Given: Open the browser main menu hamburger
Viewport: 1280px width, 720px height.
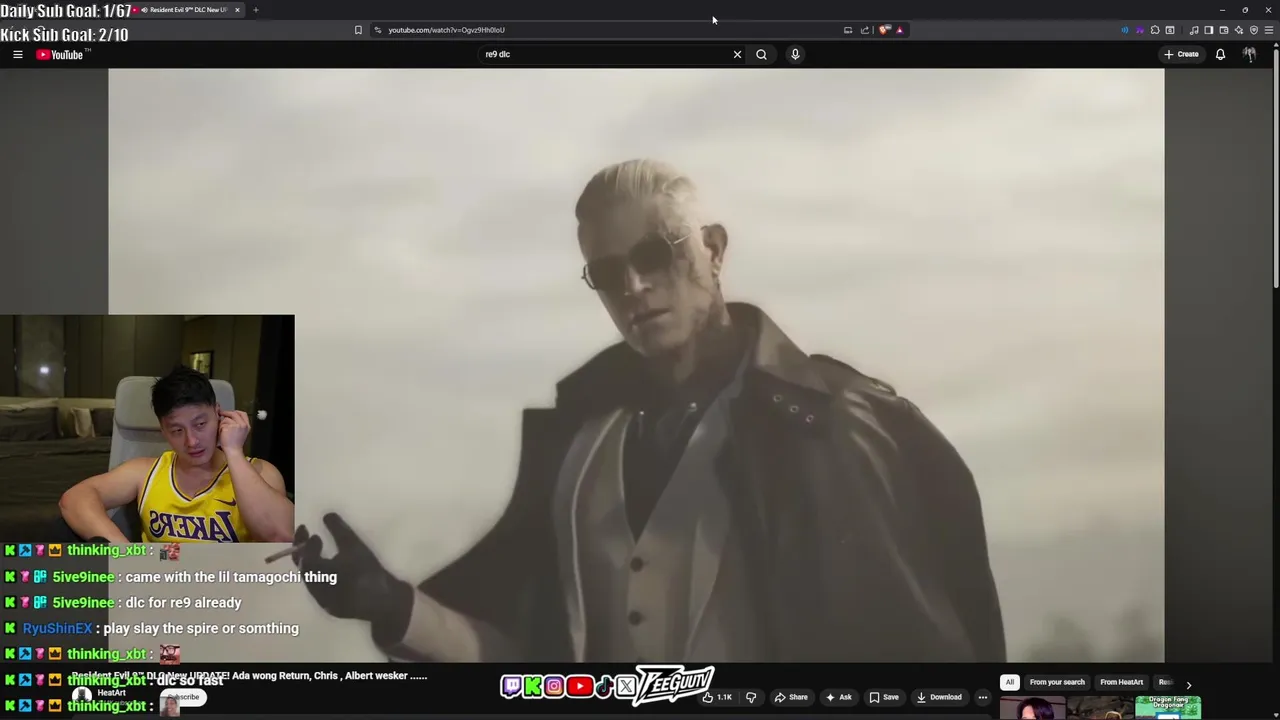Looking at the screenshot, I should [1269, 30].
